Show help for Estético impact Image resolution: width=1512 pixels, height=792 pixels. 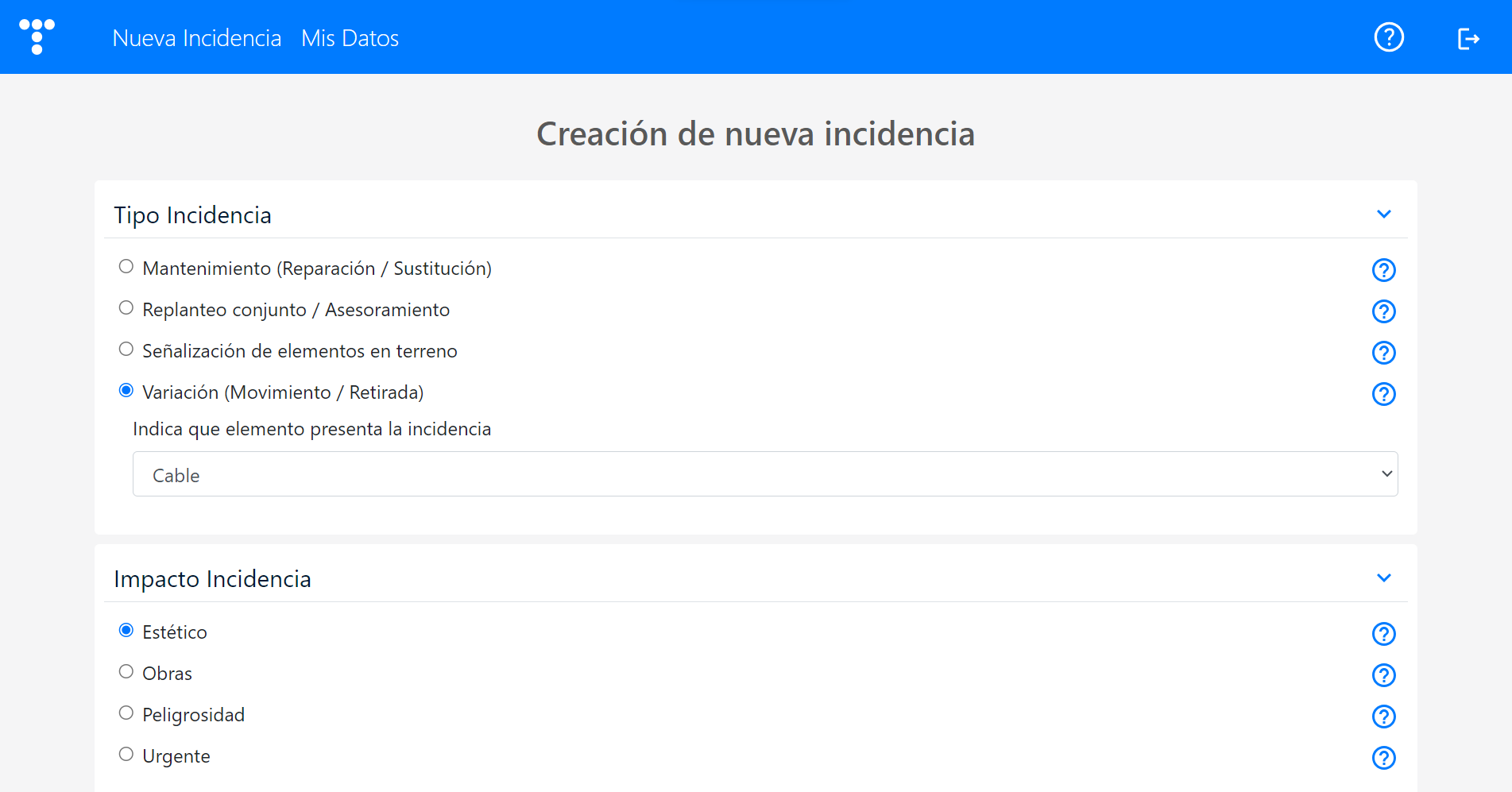coord(1383,634)
